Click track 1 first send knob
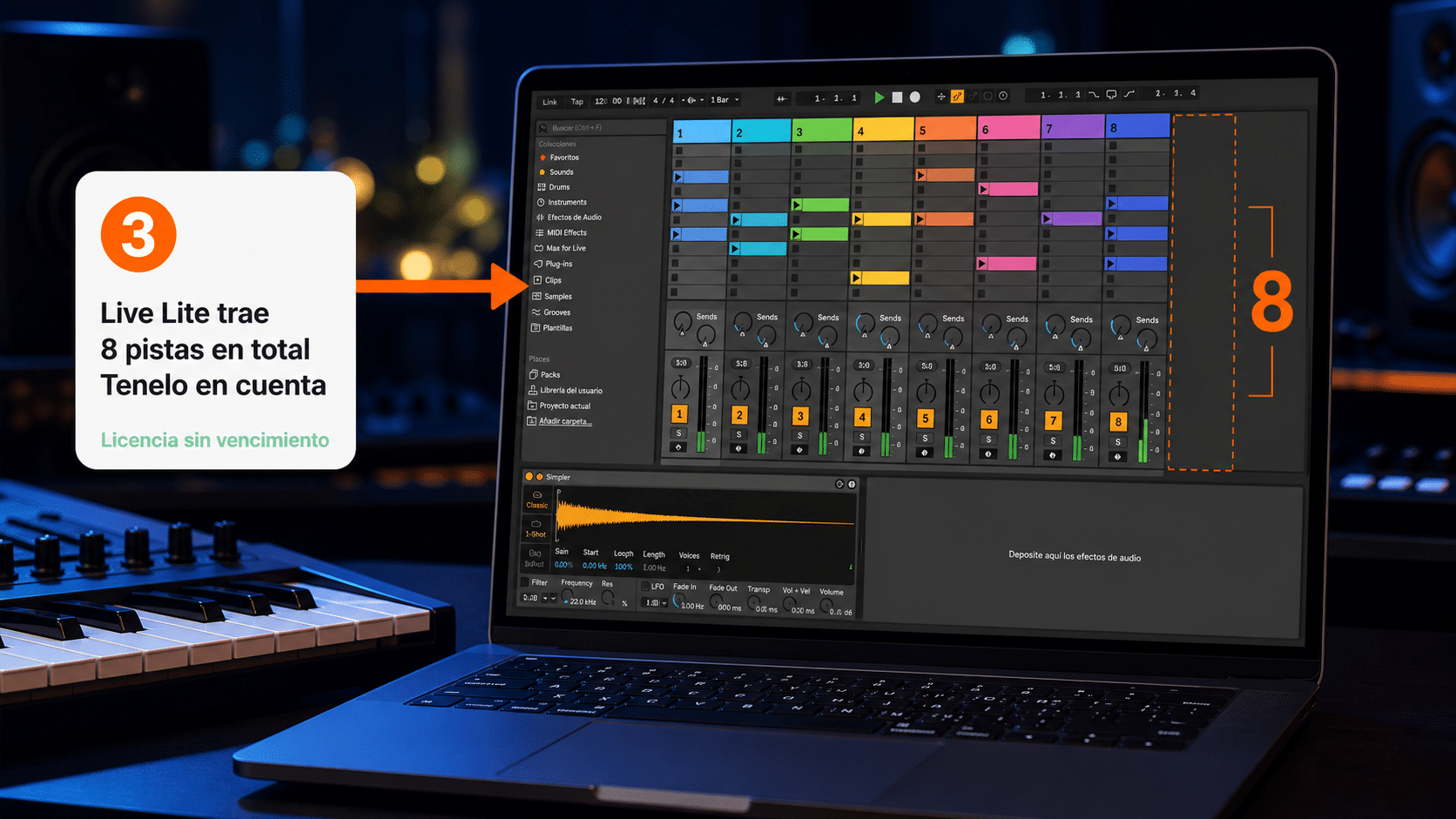The height and width of the screenshot is (819, 1456). tap(683, 321)
